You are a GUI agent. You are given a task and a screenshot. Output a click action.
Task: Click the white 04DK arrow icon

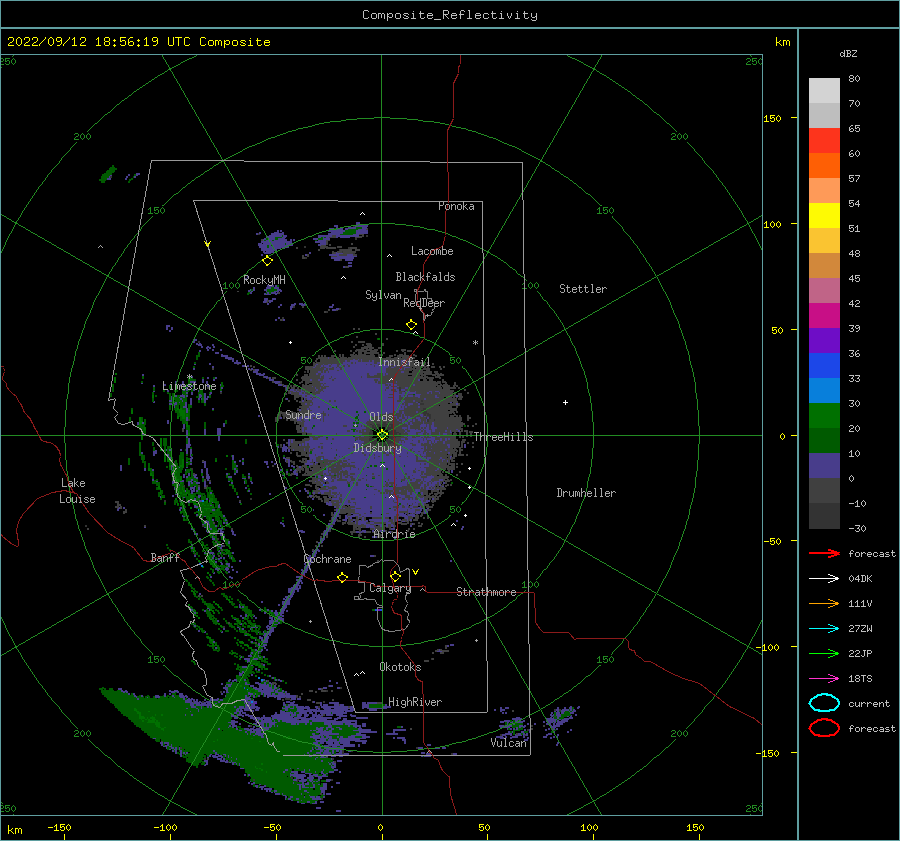tap(824, 579)
